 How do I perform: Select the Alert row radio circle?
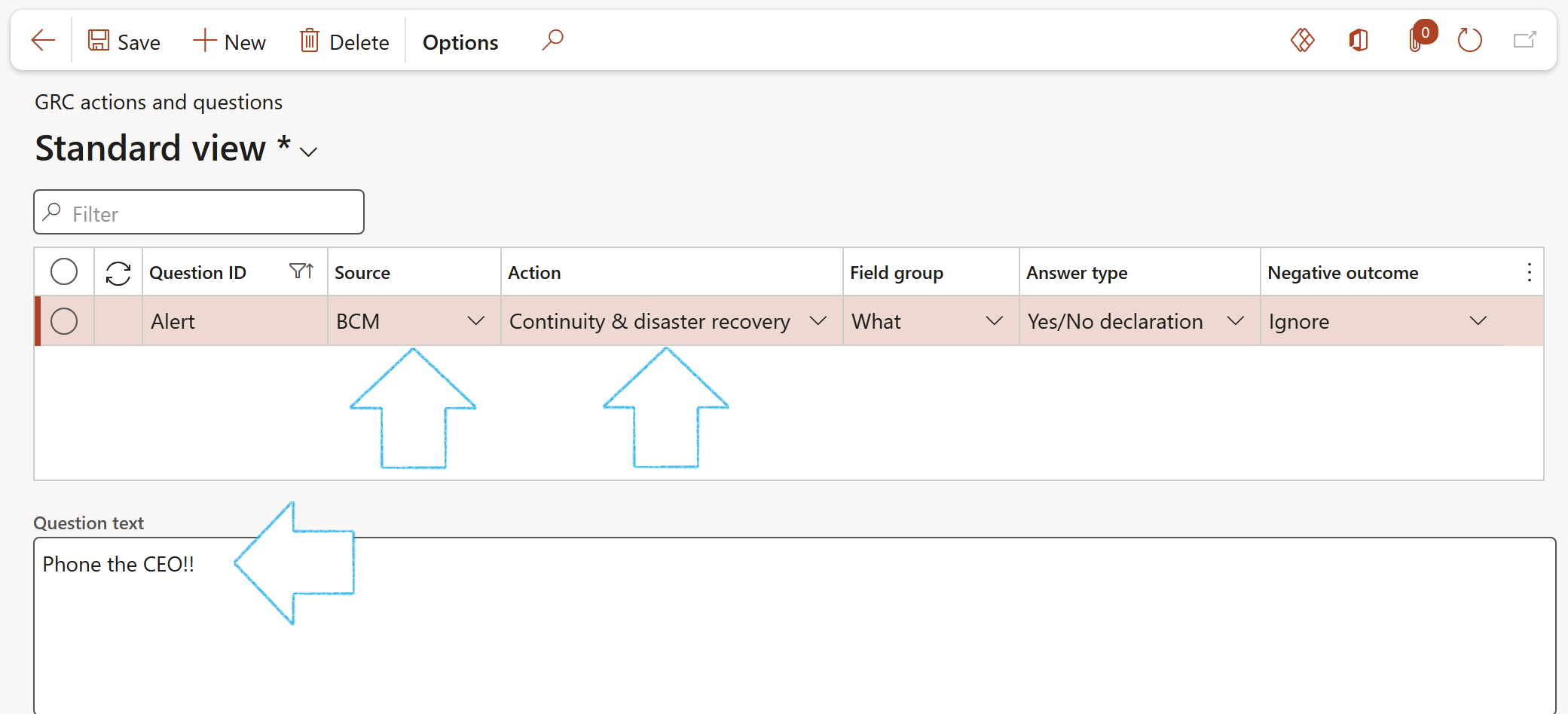tap(64, 321)
